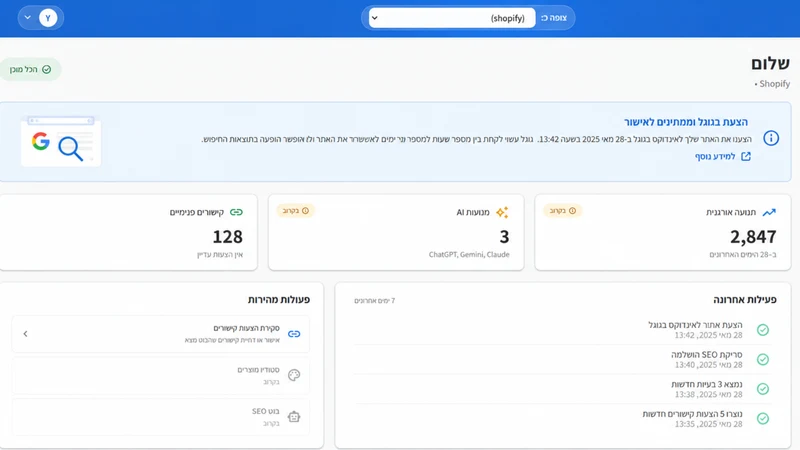Click the AI engines sparkle icon
800x450 pixels.
(x=502, y=212)
